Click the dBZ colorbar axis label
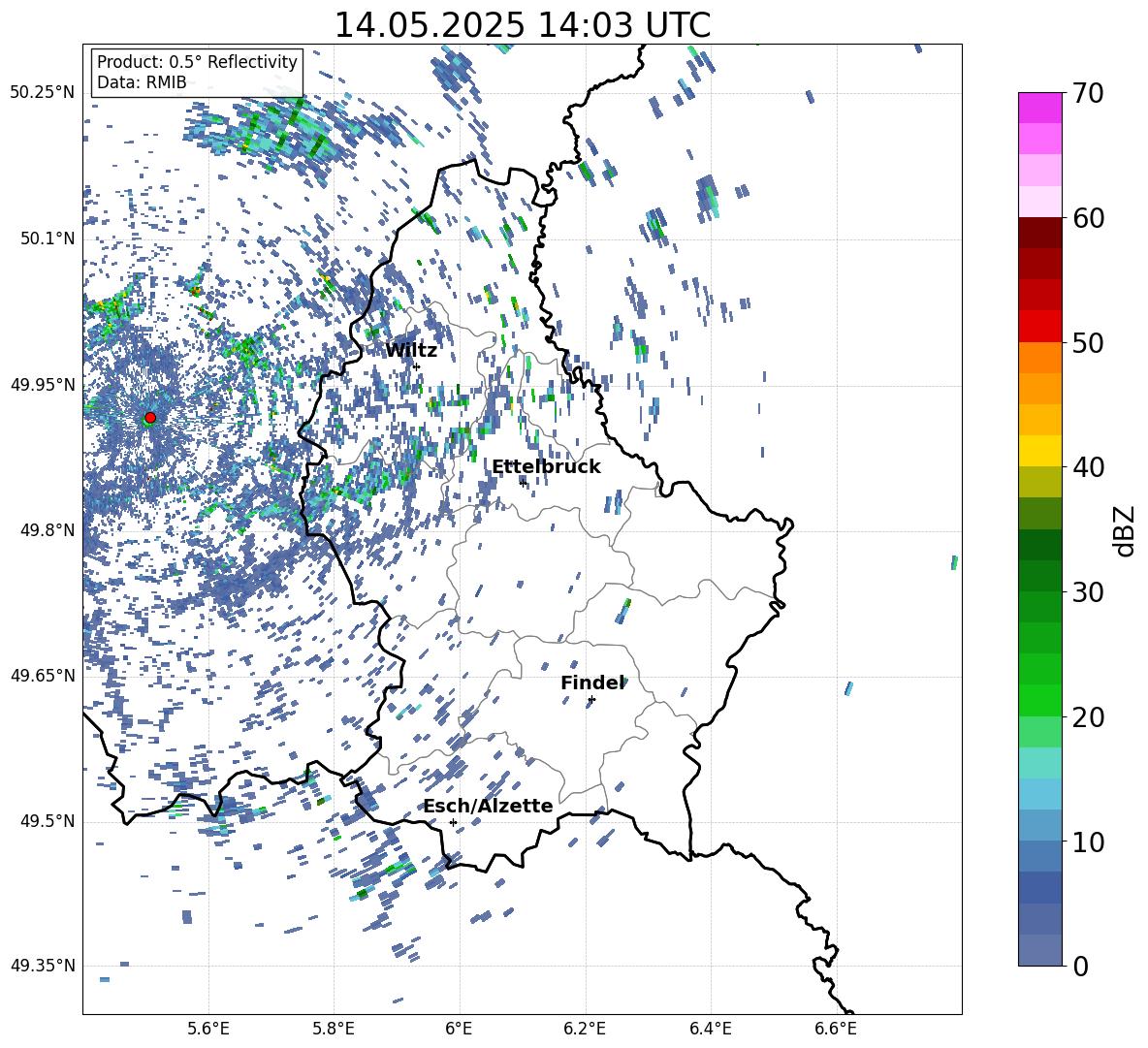Image resolution: width=1148 pixels, height=1048 pixels. (1126, 530)
